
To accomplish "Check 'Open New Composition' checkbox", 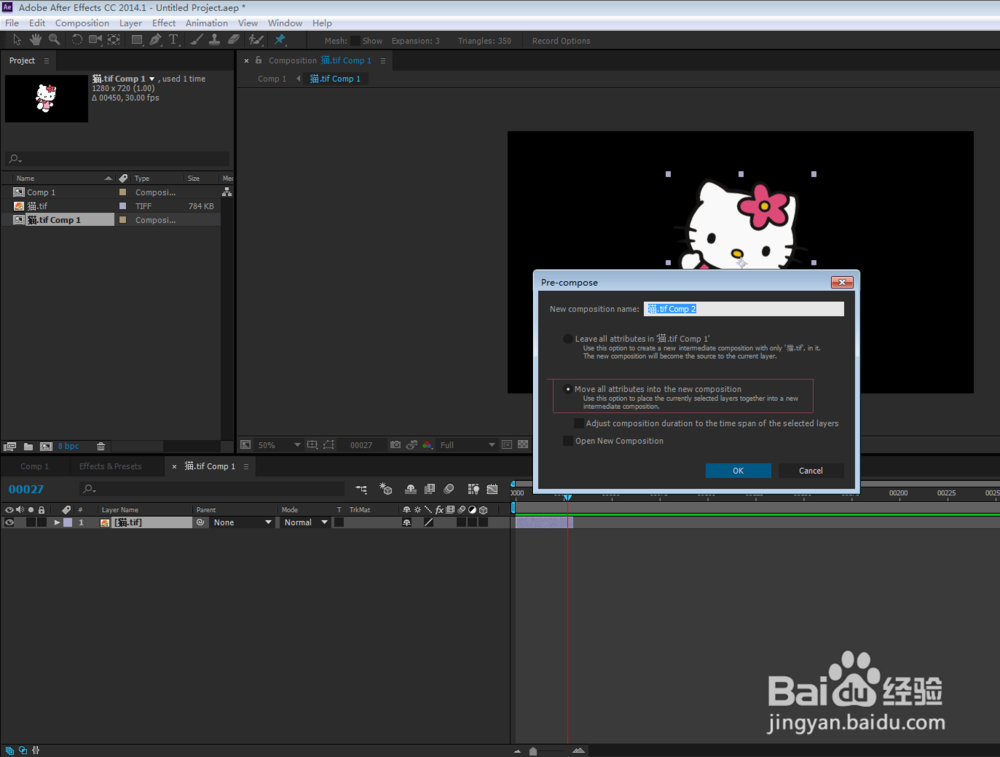I will (x=568, y=441).
